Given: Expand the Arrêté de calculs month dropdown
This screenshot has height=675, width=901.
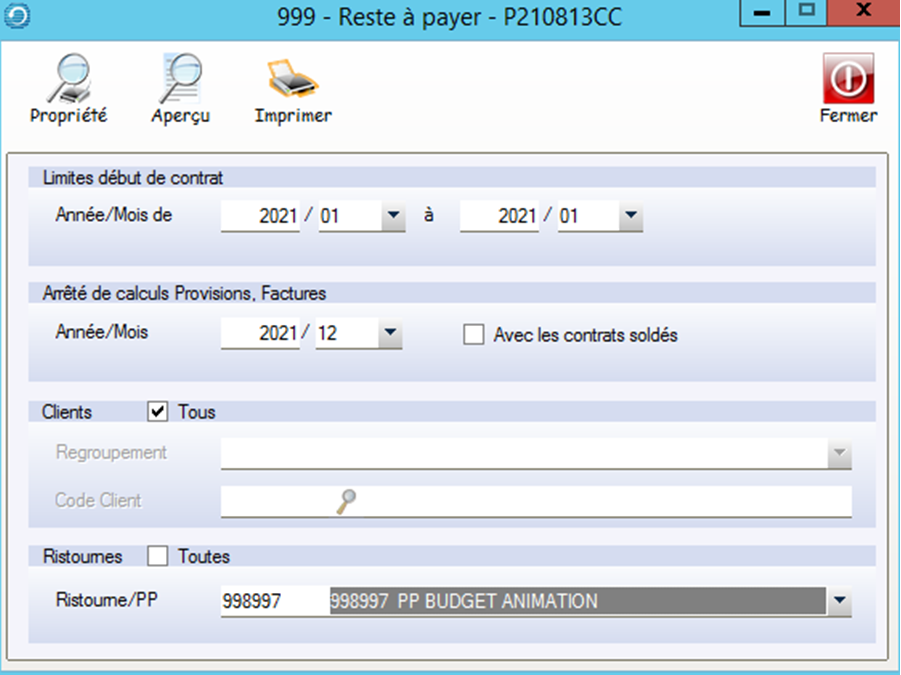Looking at the screenshot, I should click(390, 334).
